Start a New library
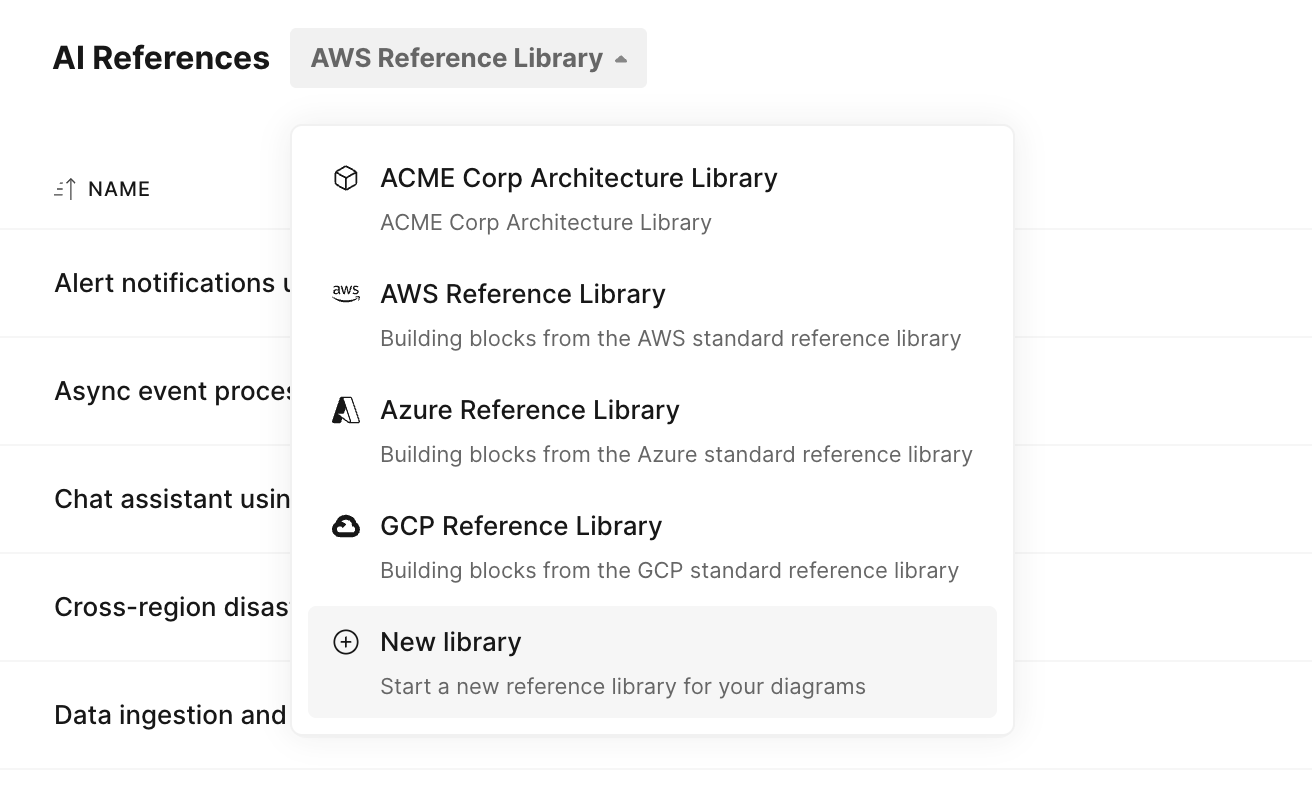This screenshot has width=1312, height=806. point(652,662)
